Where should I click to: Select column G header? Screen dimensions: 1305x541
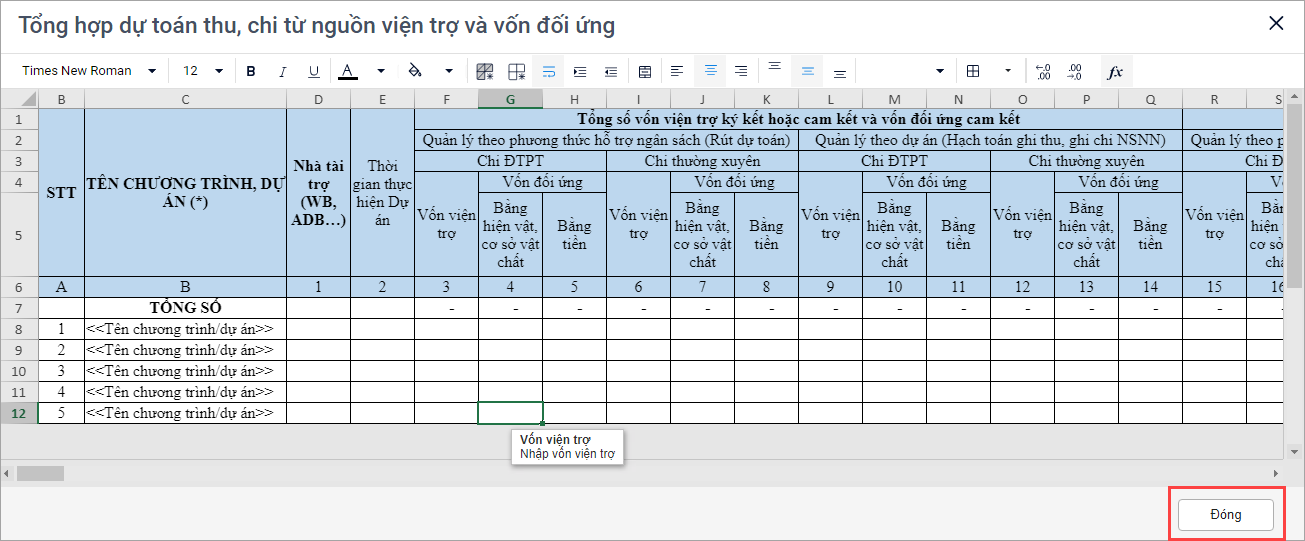pos(510,99)
